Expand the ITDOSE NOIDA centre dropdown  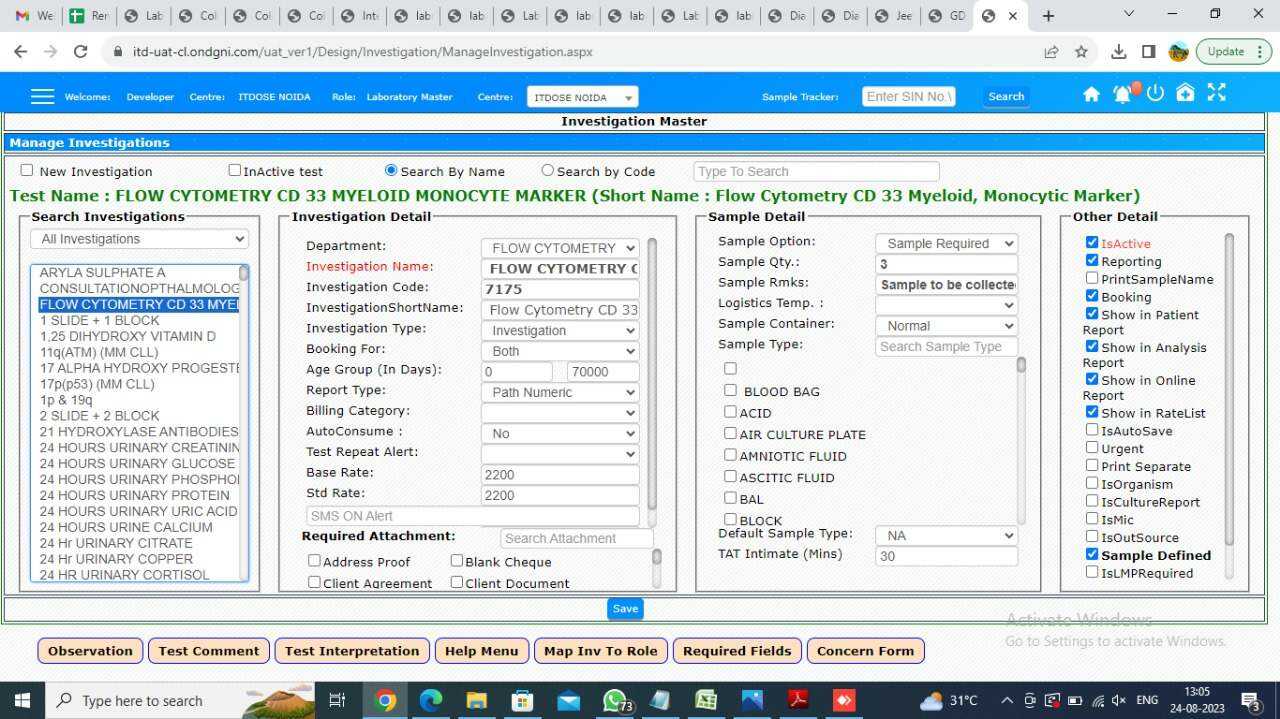[581, 96]
